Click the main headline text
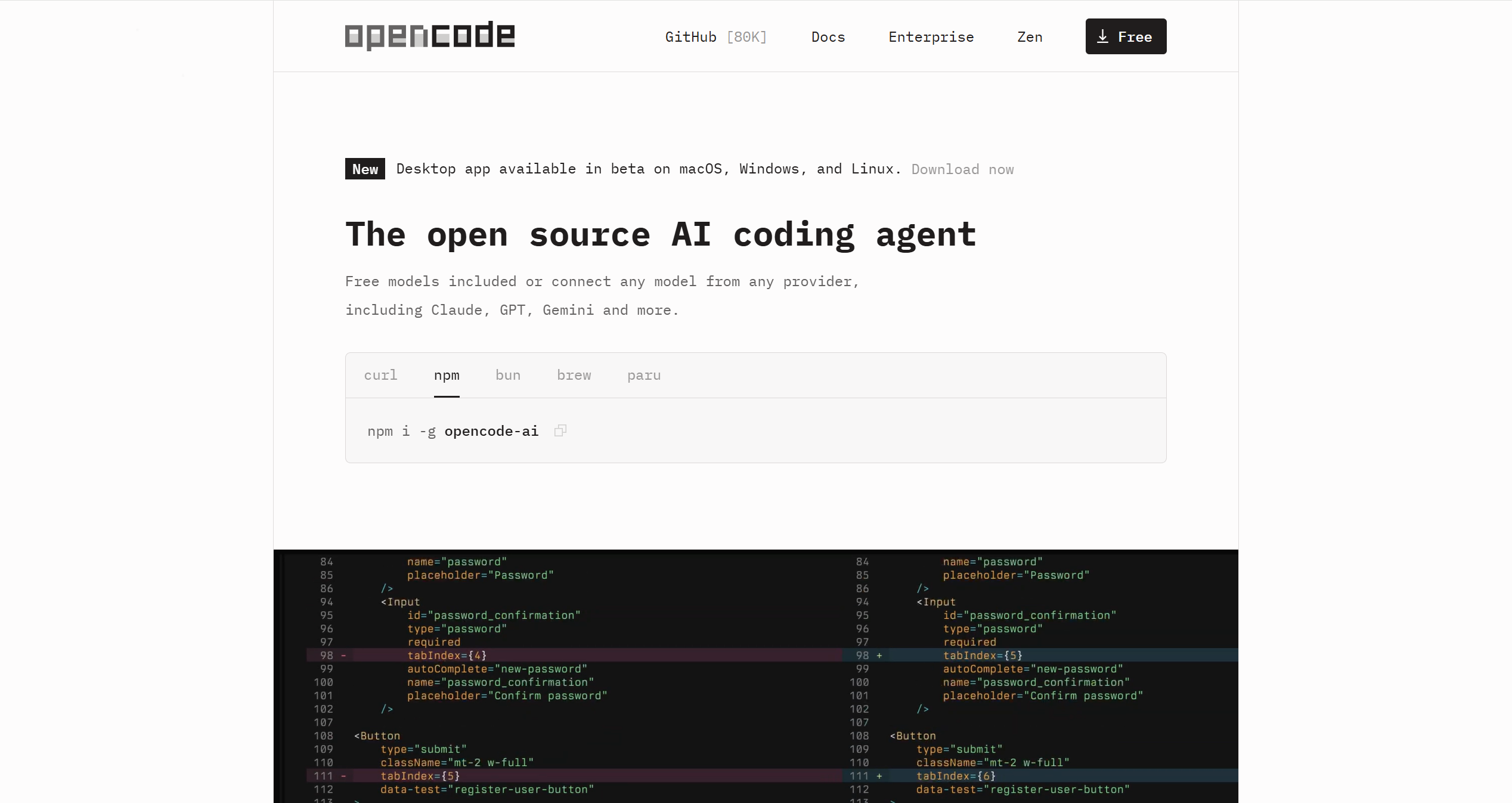The width and height of the screenshot is (1512, 803). click(661, 234)
